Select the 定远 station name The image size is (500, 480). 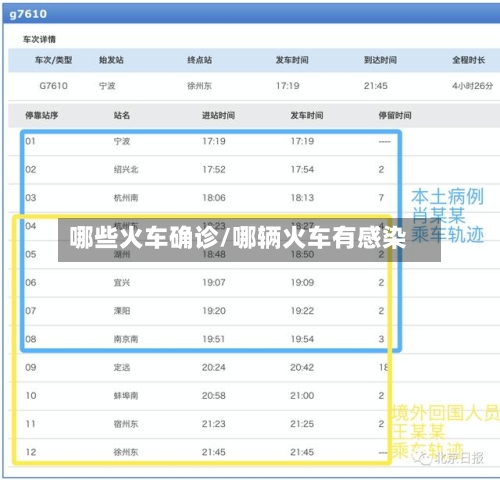(122, 367)
